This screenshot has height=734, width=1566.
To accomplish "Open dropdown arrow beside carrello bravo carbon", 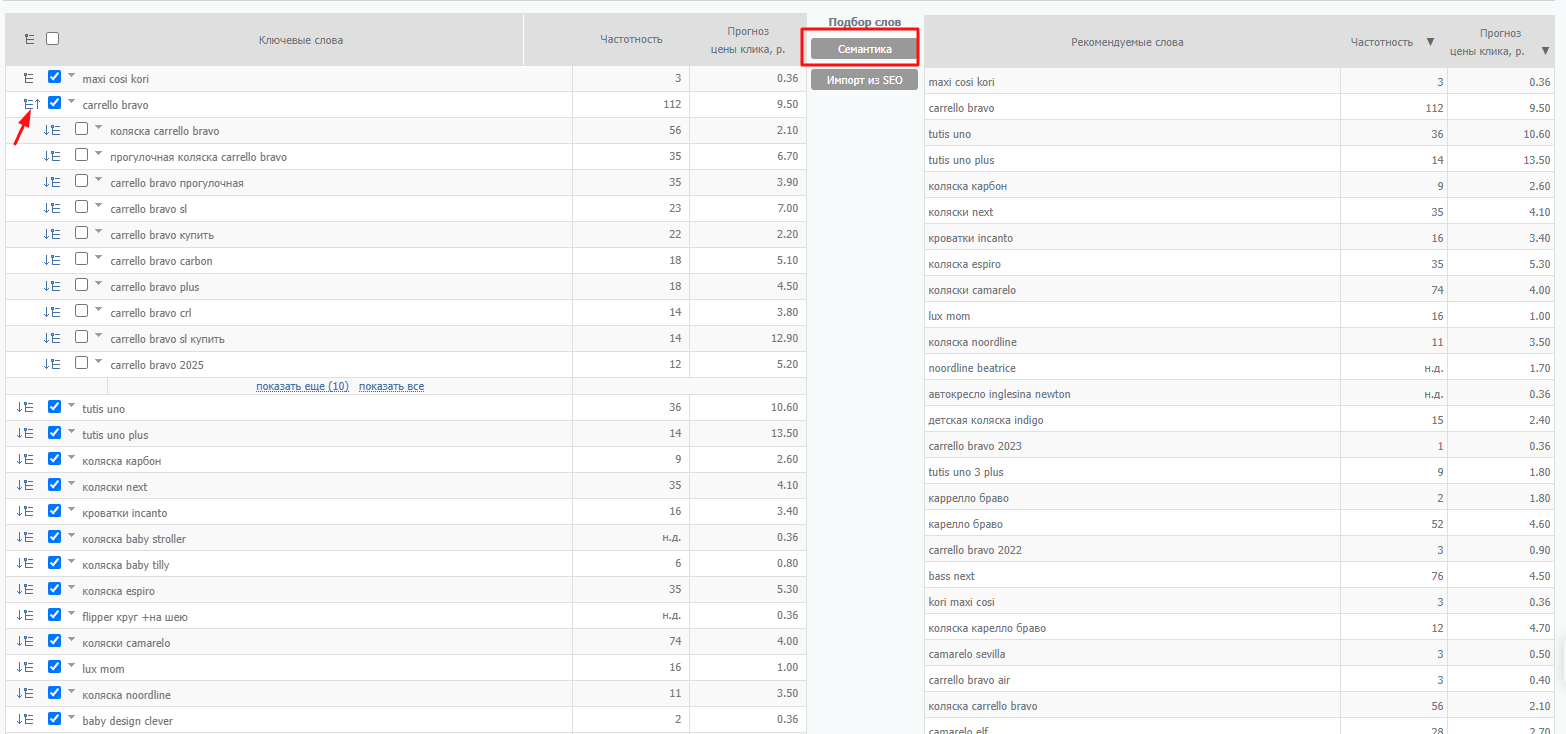I will [x=99, y=257].
